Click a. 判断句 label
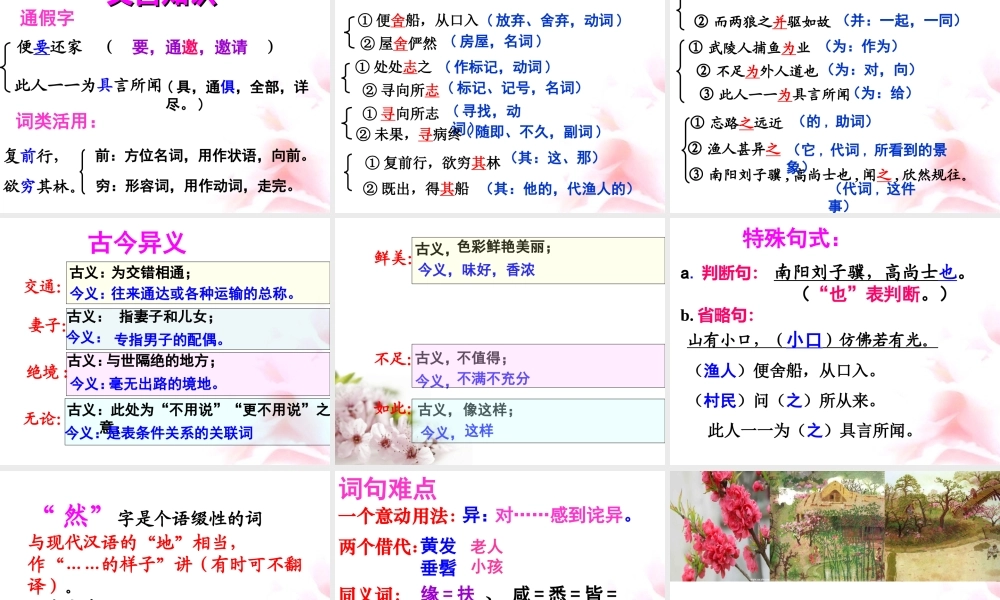This screenshot has width=1000, height=600. [x=719, y=273]
